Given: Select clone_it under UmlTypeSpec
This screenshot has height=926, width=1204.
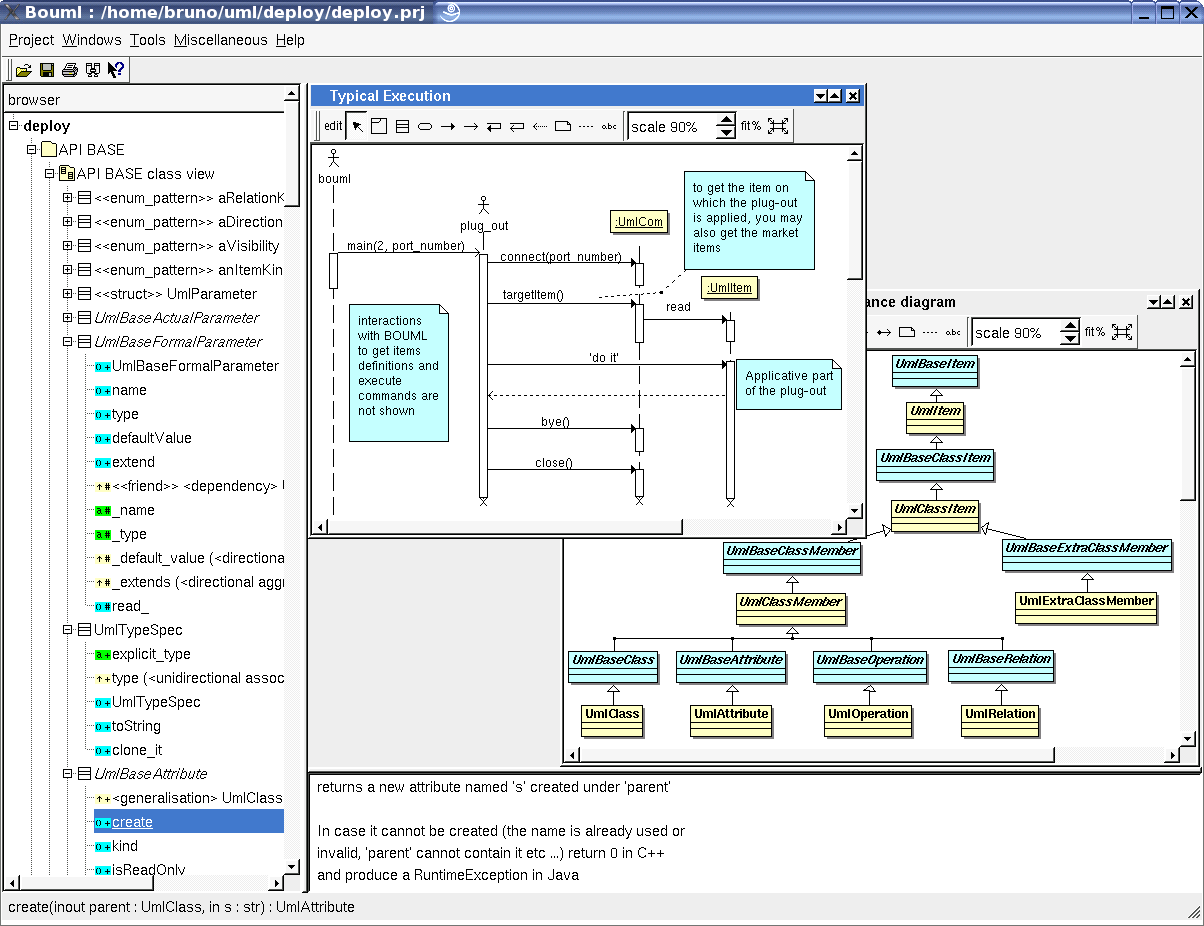Looking at the screenshot, I should click(137, 750).
